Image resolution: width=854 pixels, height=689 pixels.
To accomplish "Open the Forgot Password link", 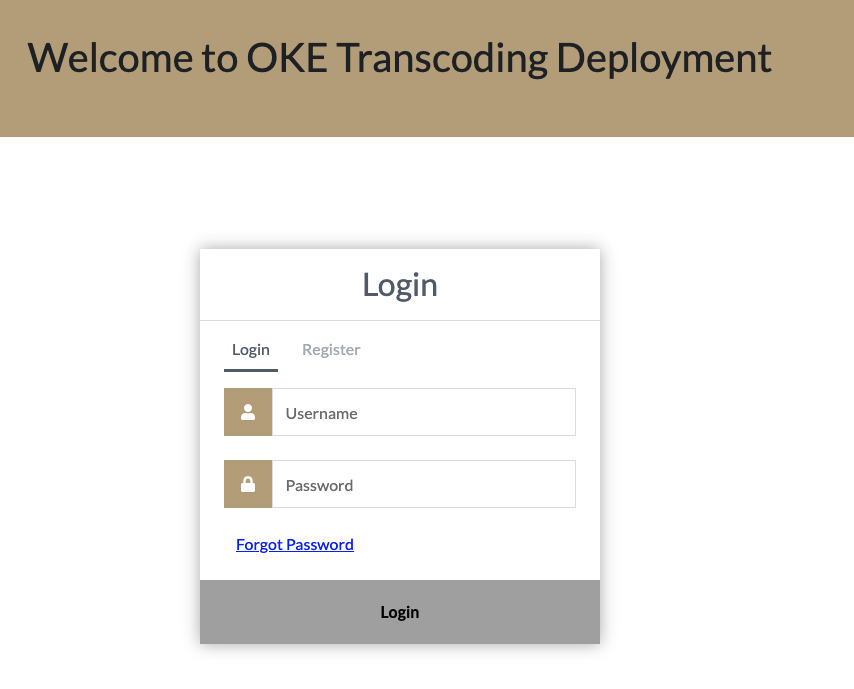I will (x=295, y=545).
